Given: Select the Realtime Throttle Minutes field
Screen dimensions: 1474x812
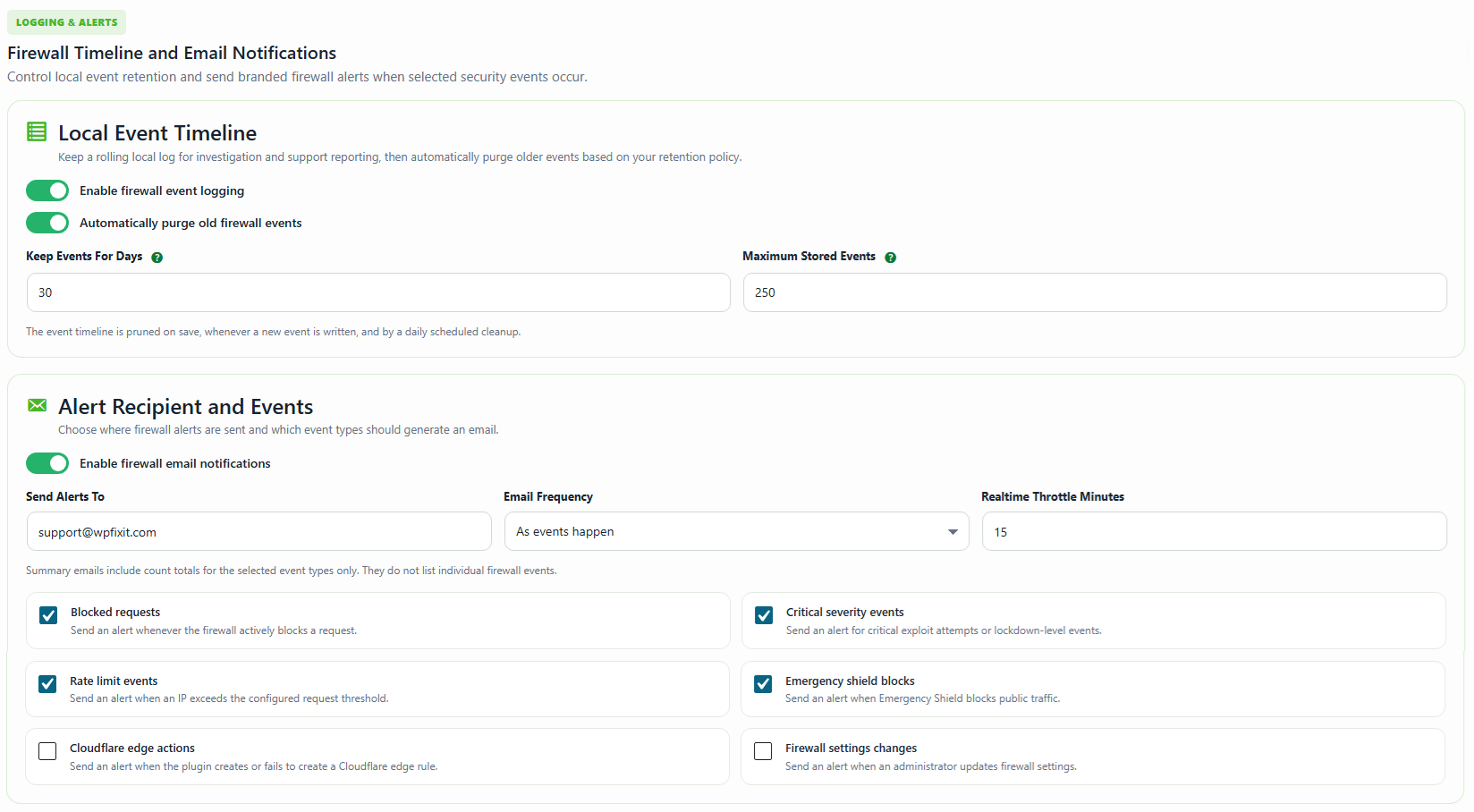Looking at the screenshot, I should coord(1215,531).
